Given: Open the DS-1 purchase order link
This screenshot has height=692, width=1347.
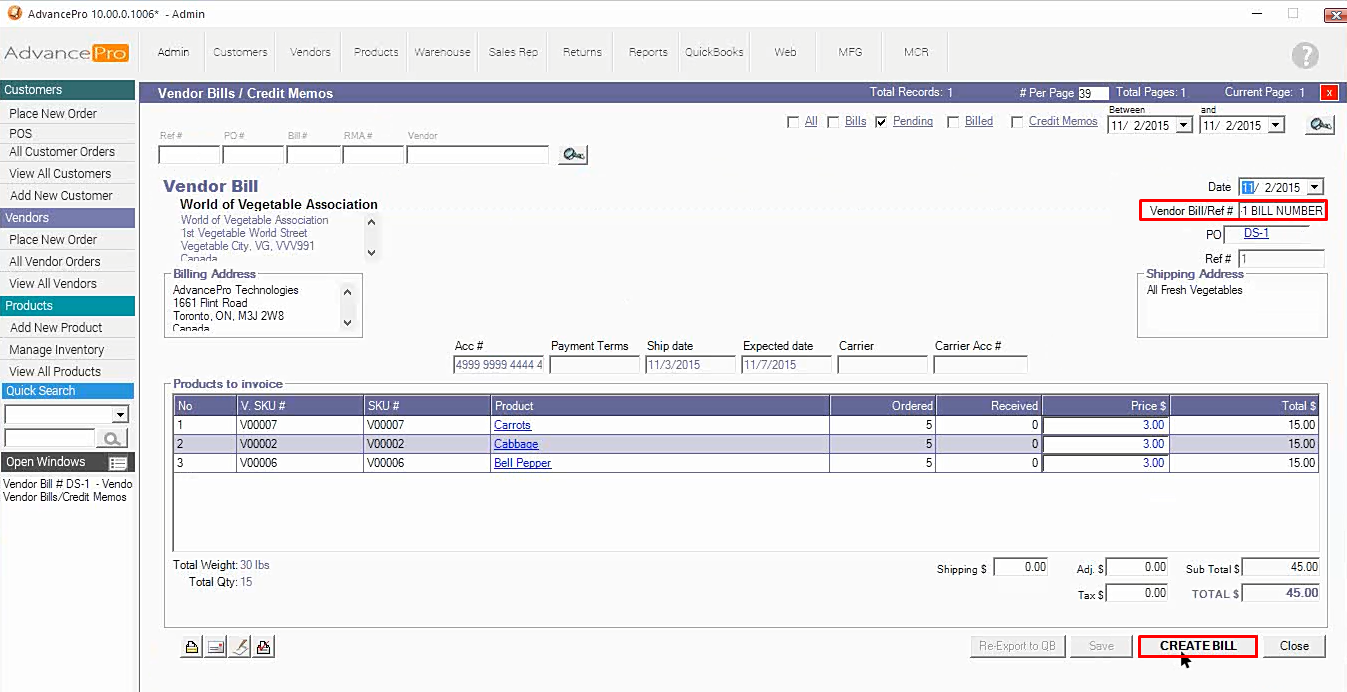Looking at the screenshot, I should coord(1256,233).
